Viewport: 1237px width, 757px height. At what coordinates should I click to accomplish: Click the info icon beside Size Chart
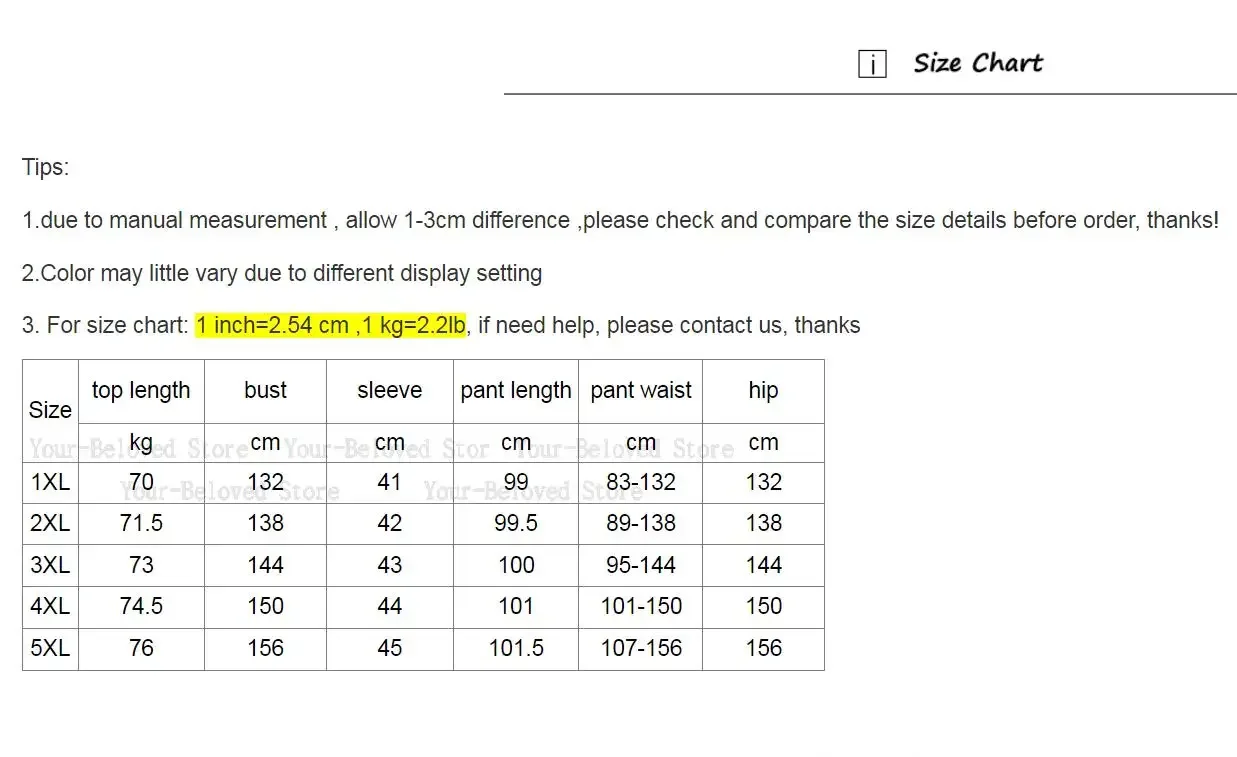[x=872, y=65]
